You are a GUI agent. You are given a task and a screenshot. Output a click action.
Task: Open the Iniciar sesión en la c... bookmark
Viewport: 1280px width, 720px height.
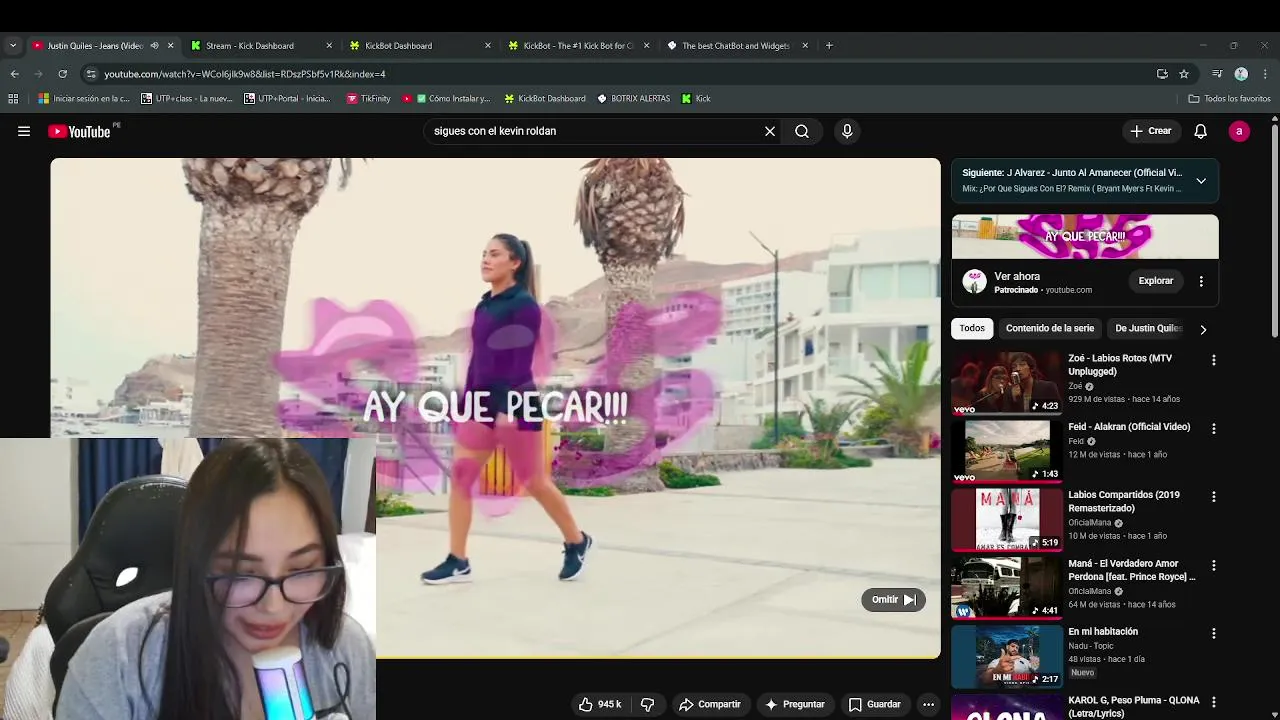click(x=84, y=98)
